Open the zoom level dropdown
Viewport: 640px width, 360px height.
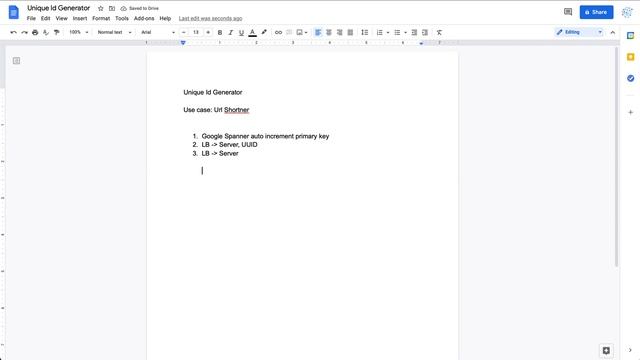coord(78,32)
